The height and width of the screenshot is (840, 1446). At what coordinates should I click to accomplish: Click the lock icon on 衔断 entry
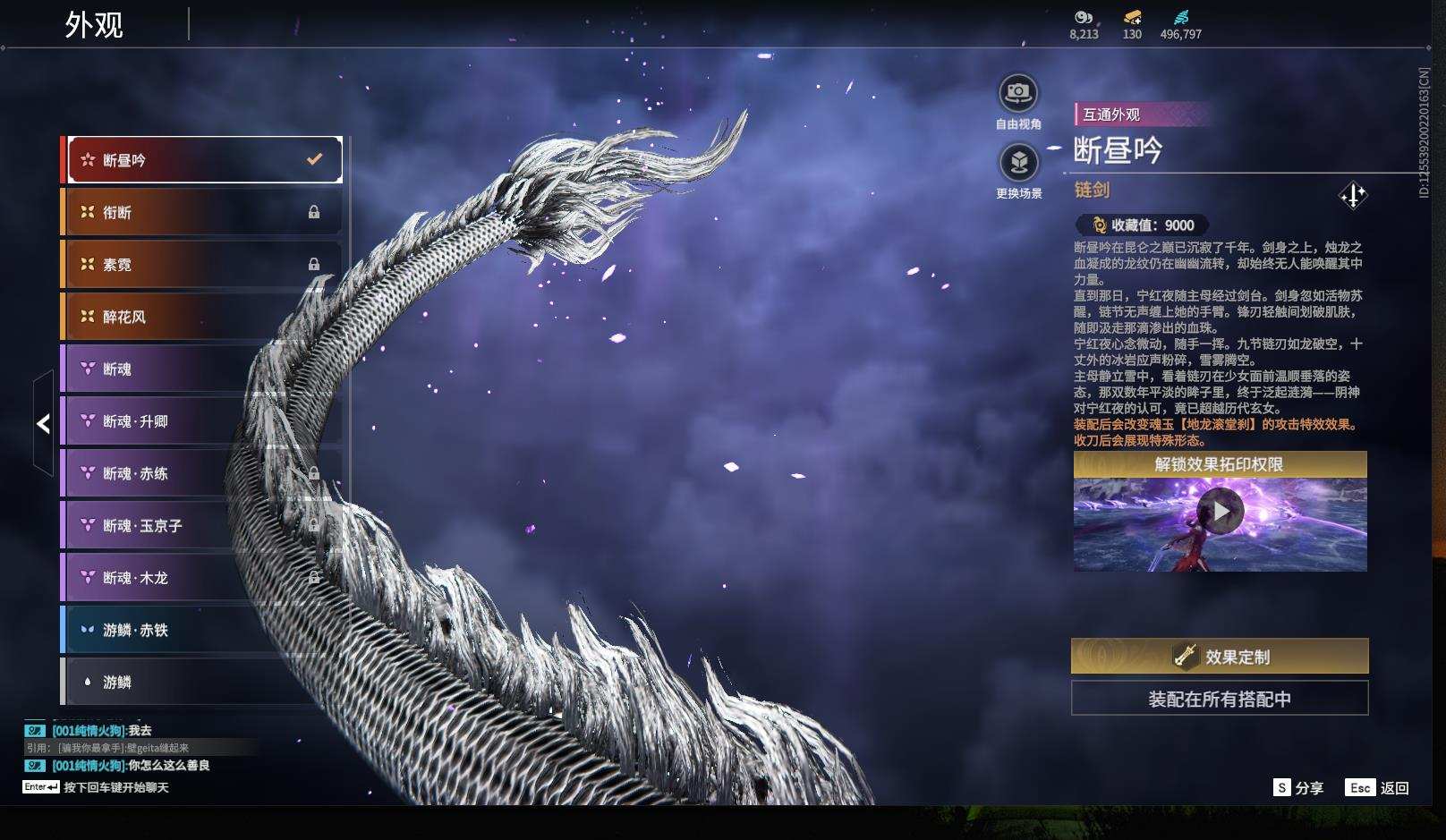pos(313,212)
